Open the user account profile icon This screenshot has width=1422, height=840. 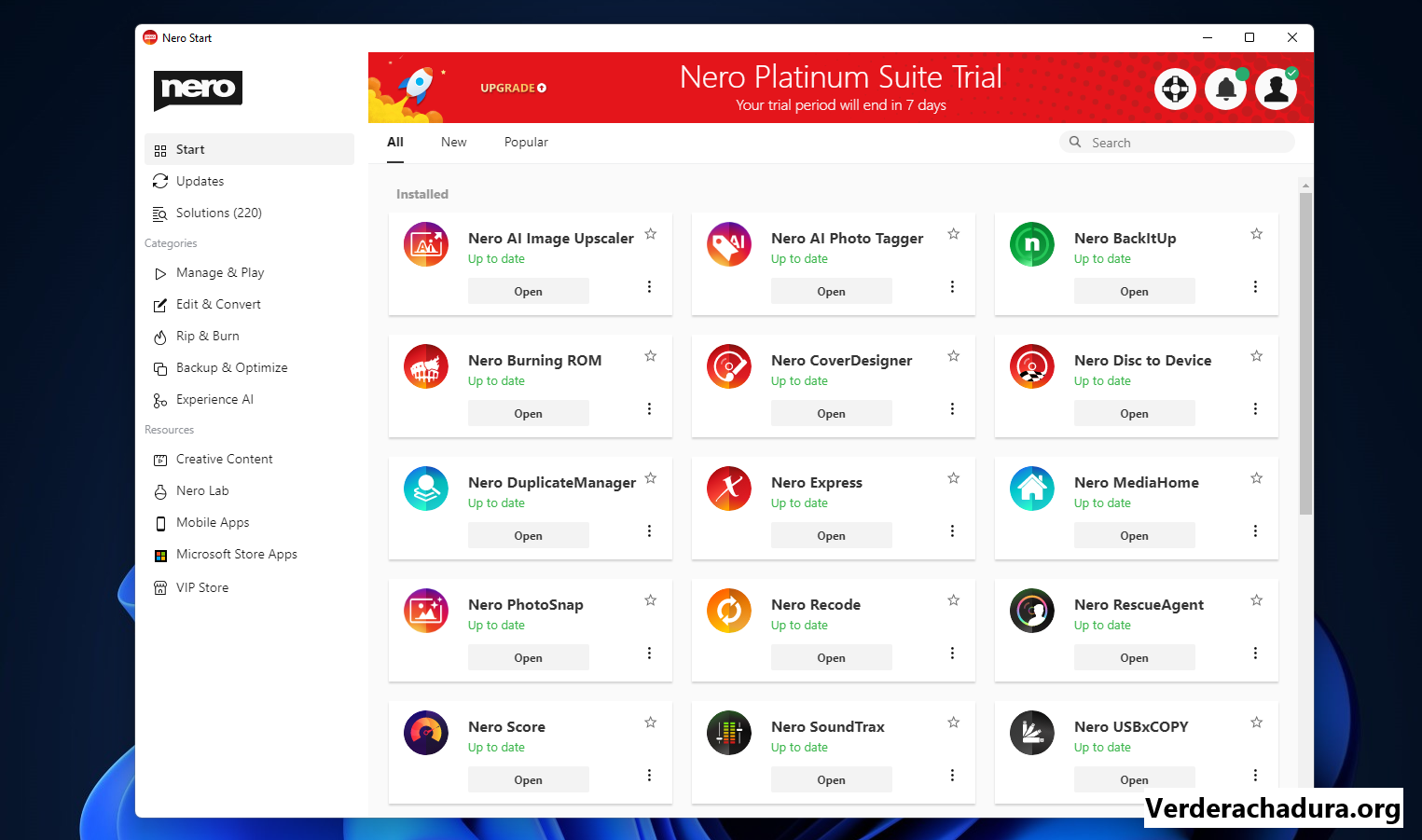point(1277,89)
